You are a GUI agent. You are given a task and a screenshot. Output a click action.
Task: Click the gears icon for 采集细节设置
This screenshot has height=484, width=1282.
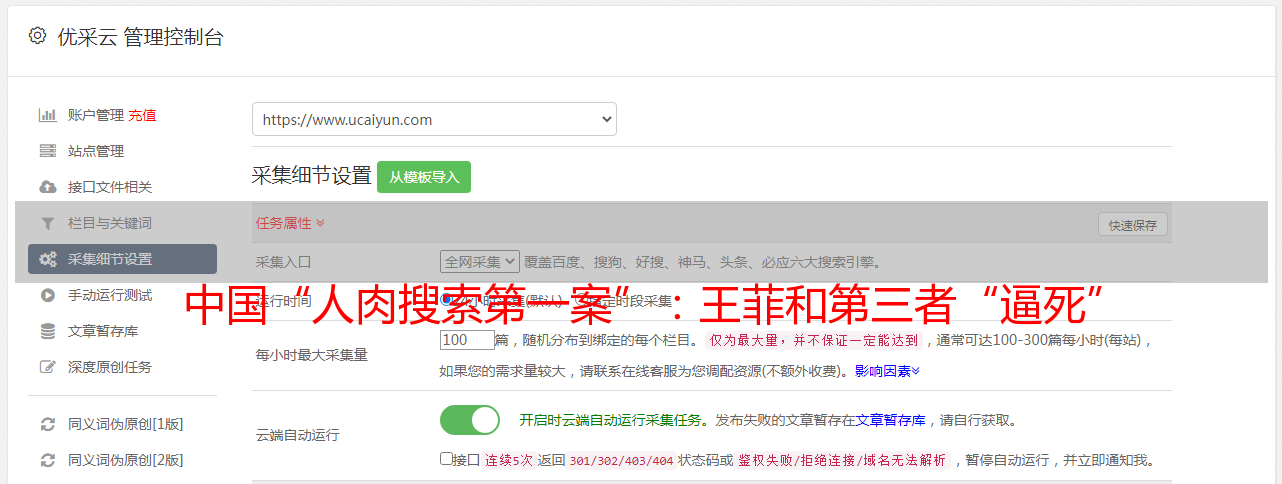47,259
